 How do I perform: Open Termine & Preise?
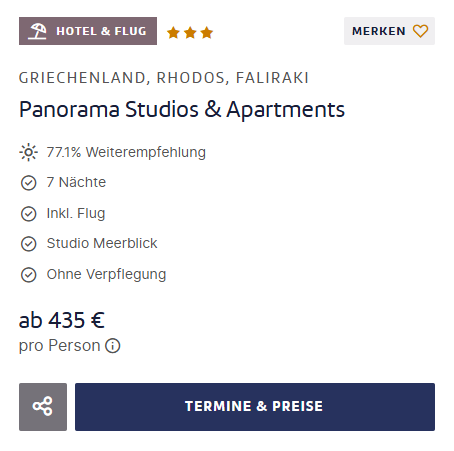coord(255,407)
